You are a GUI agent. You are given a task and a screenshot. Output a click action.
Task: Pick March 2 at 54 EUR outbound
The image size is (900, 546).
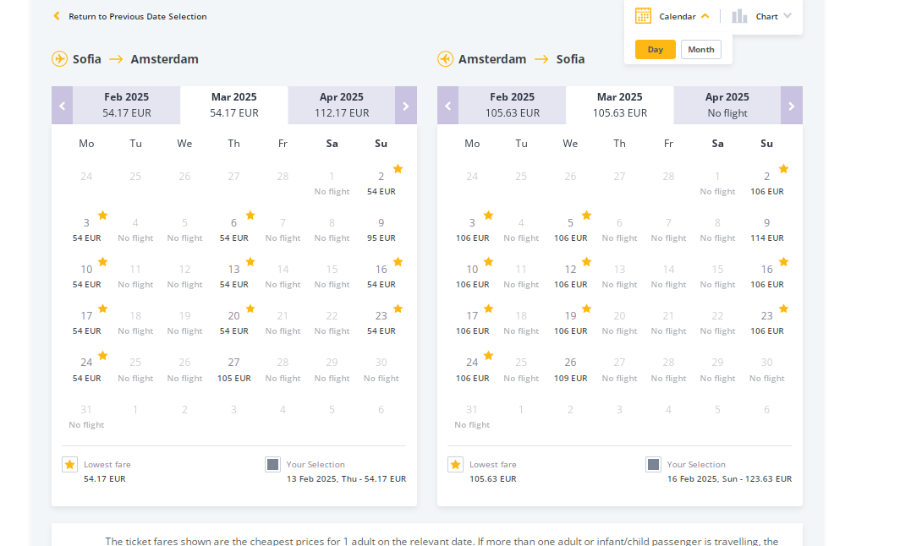(381, 183)
